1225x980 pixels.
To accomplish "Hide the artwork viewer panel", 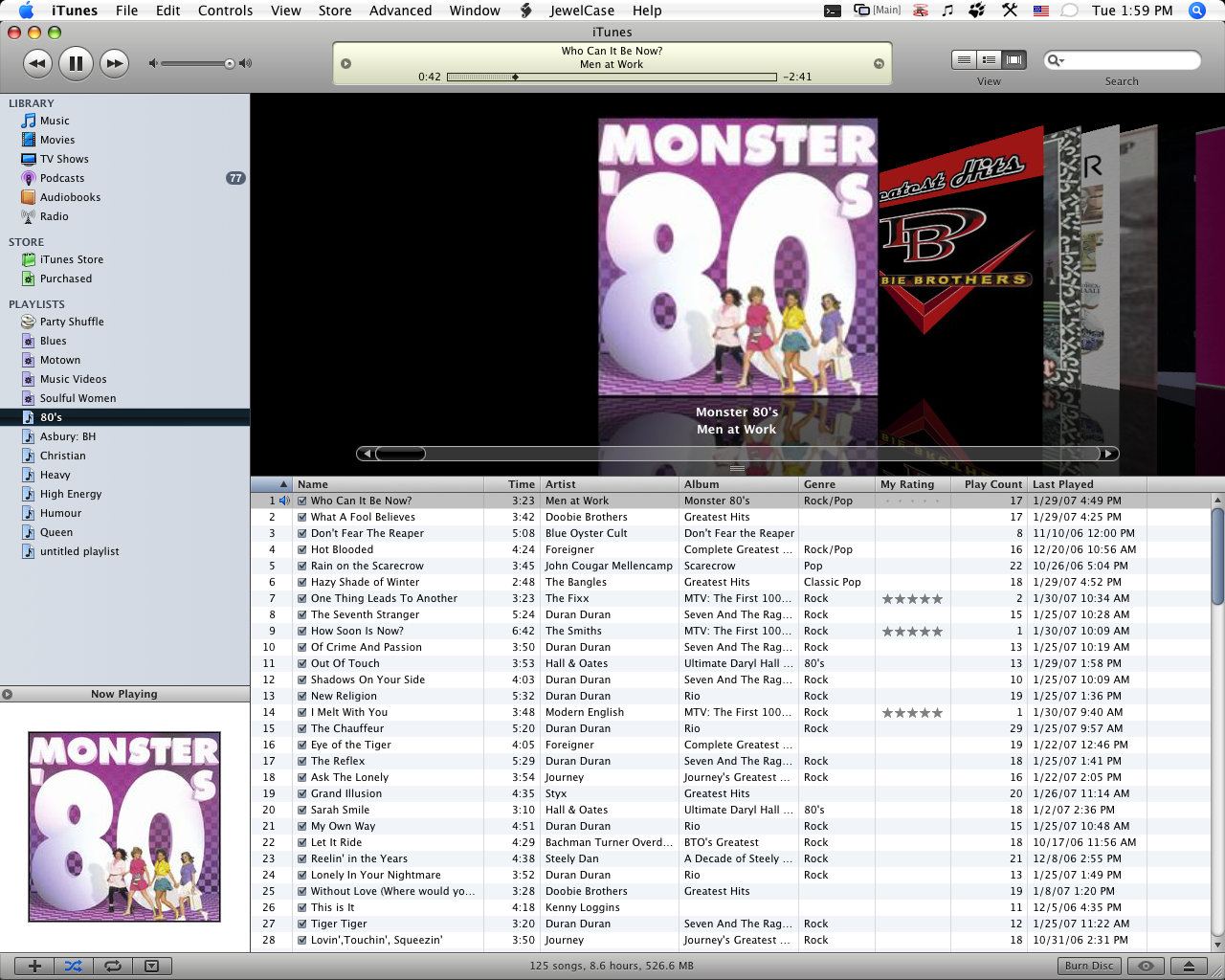I will (x=151, y=966).
